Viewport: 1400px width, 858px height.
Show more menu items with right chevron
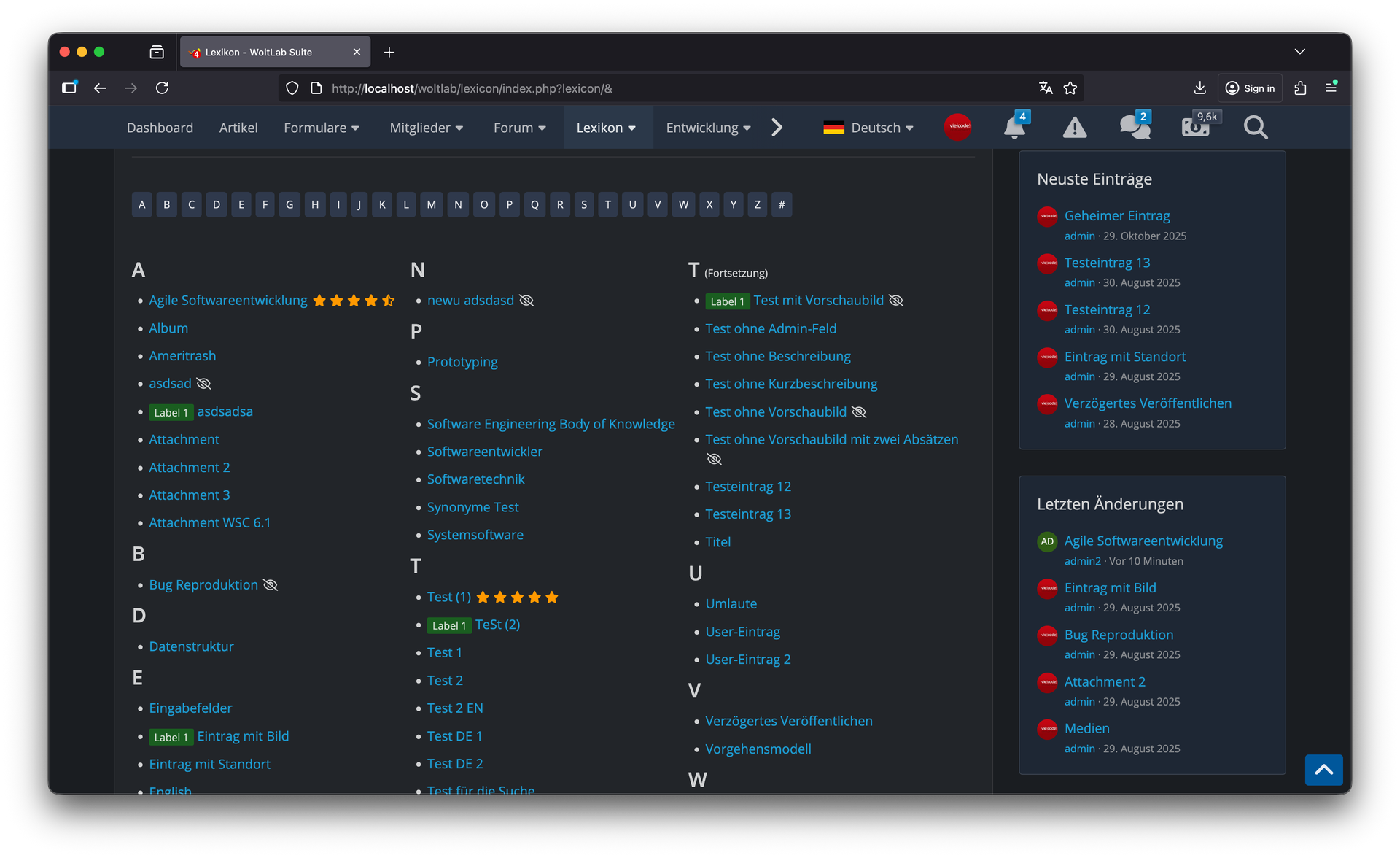tap(777, 128)
